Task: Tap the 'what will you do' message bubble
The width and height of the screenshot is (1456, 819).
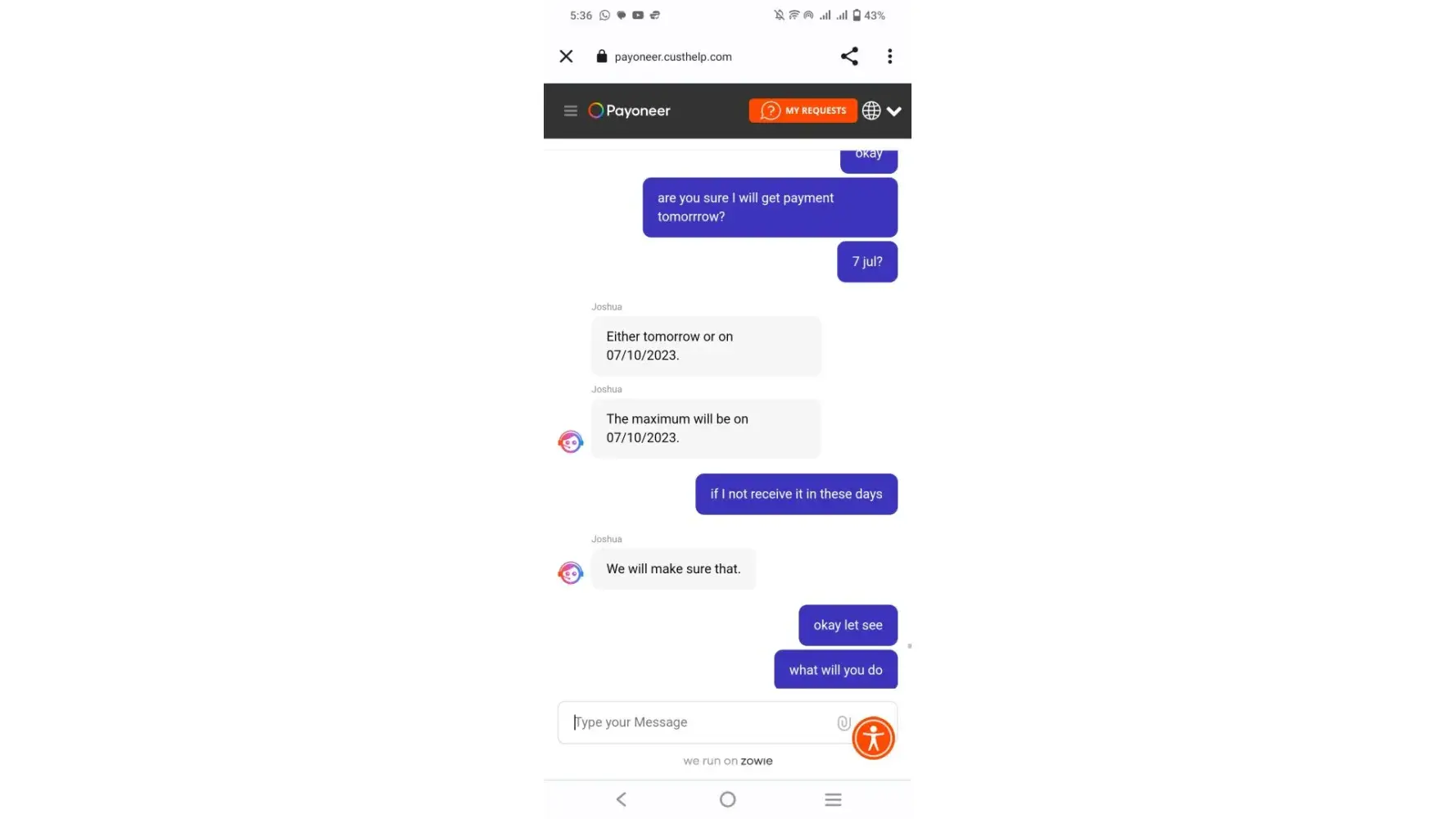Action: [835, 670]
